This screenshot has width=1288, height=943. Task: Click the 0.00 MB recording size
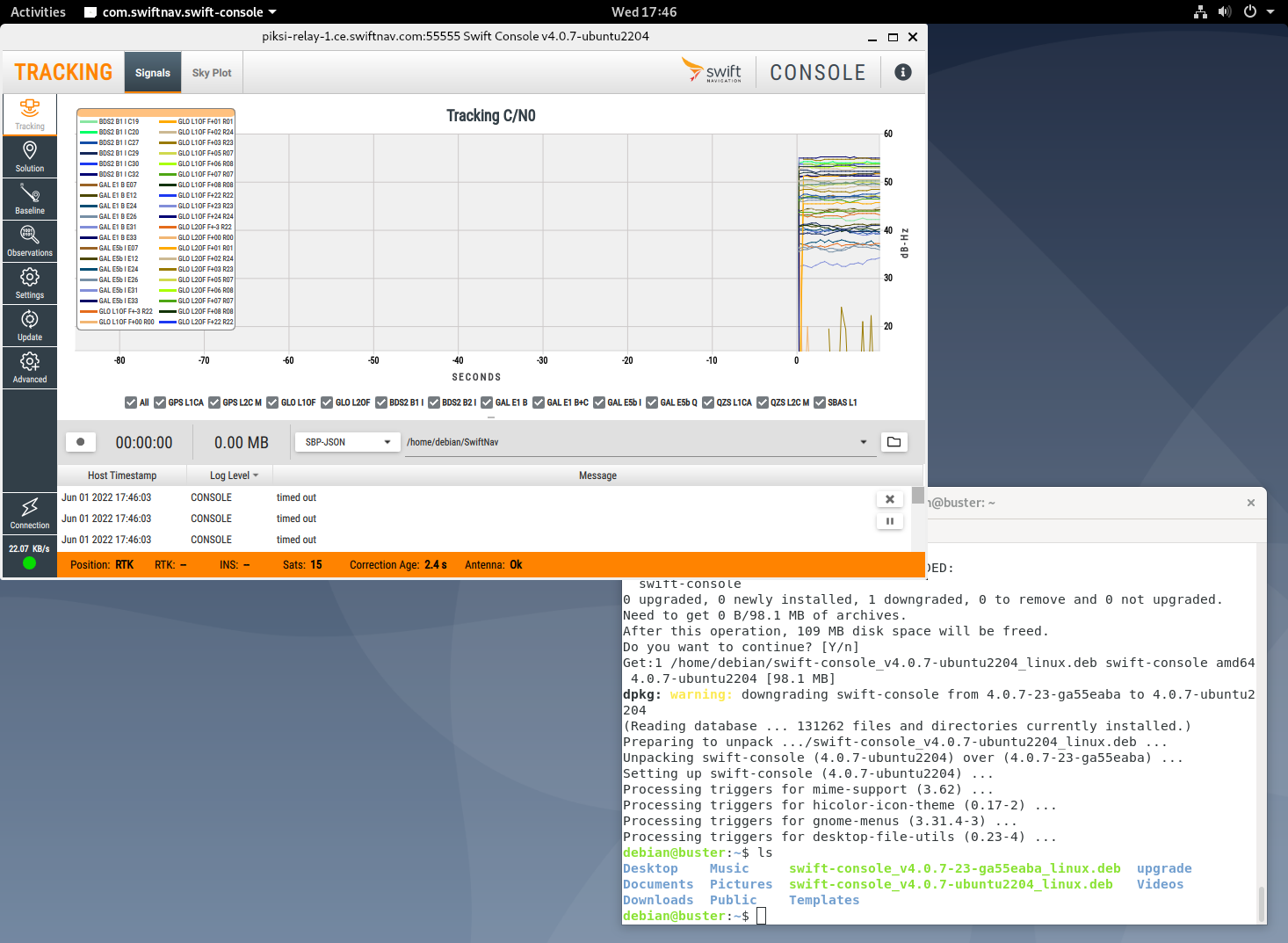pyautogui.click(x=242, y=443)
